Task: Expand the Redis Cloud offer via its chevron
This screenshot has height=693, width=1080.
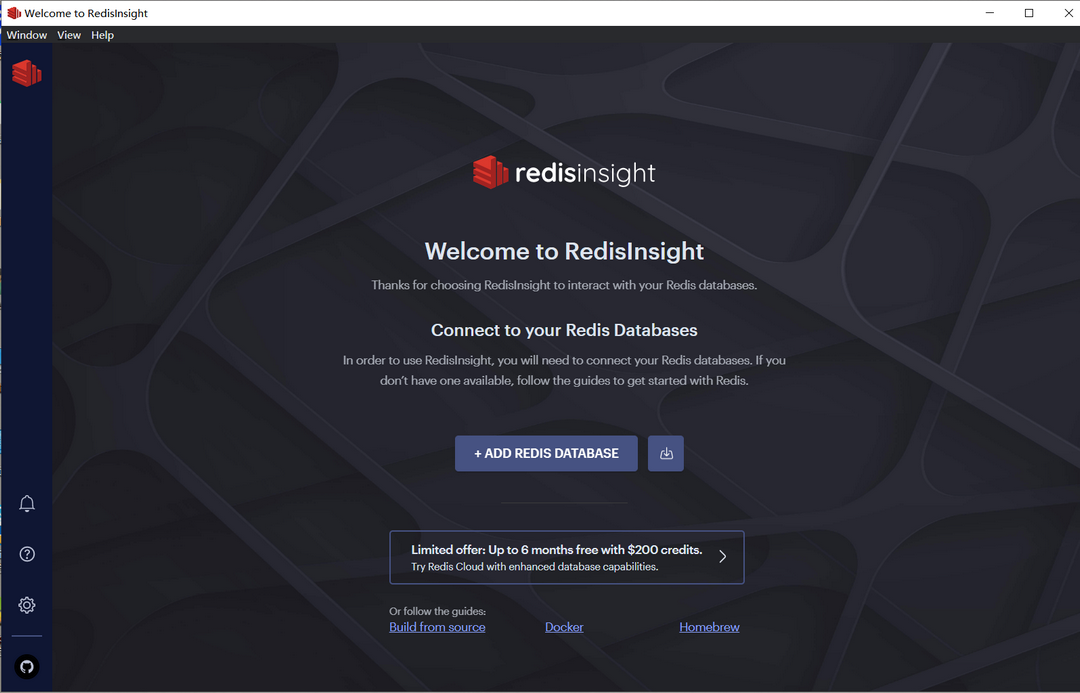Action: click(722, 556)
